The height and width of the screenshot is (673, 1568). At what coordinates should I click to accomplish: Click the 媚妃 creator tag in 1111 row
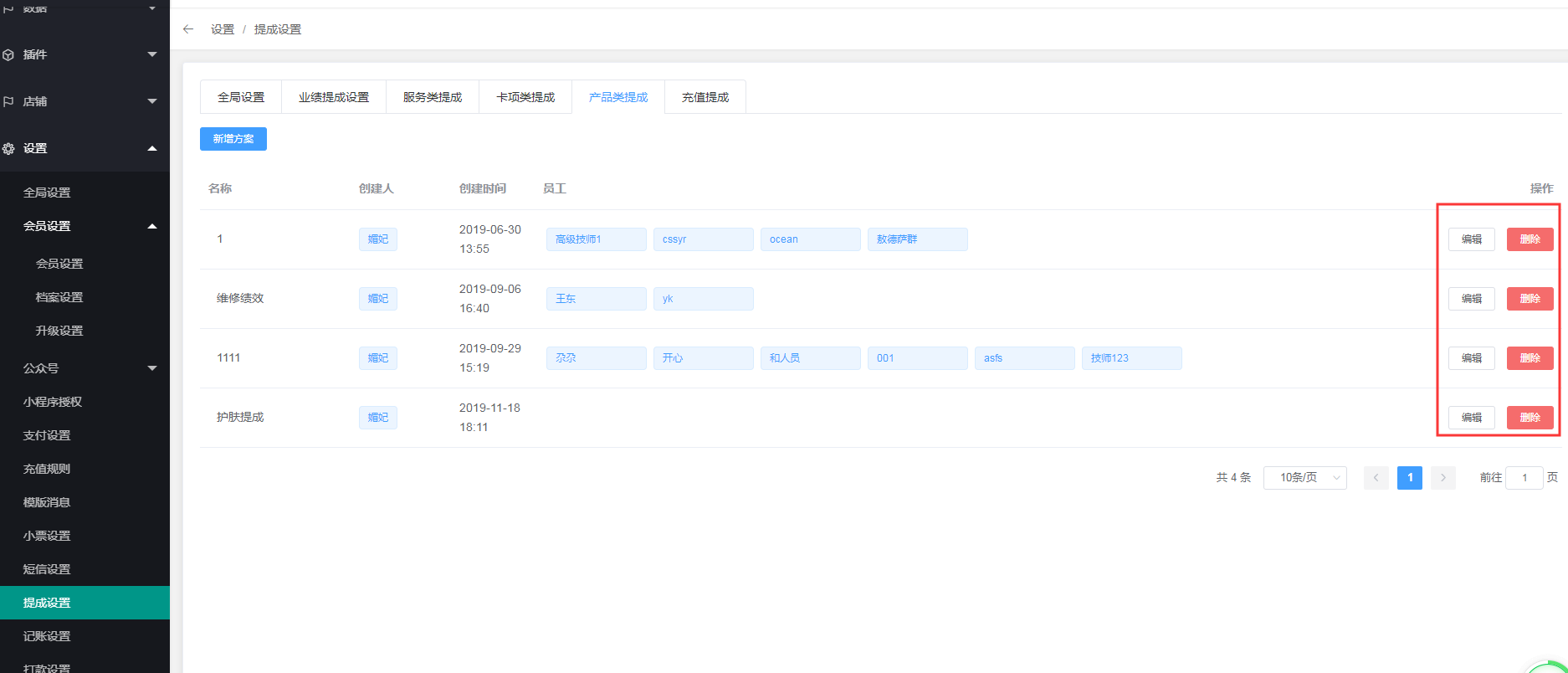(378, 358)
